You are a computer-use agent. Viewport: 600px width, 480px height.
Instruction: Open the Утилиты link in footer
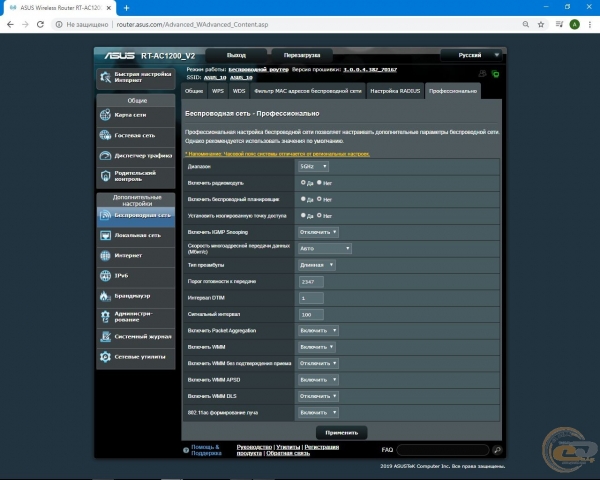coord(288,447)
